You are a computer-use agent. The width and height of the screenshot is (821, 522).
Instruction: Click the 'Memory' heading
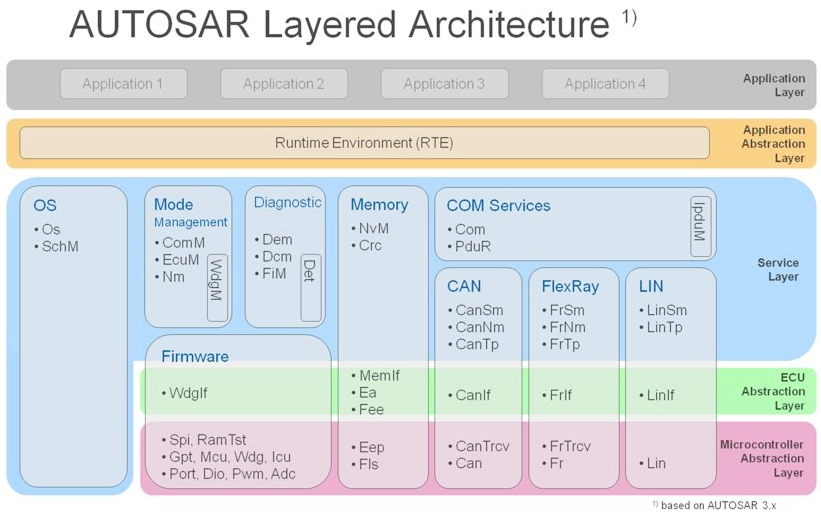pyautogui.click(x=380, y=204)
